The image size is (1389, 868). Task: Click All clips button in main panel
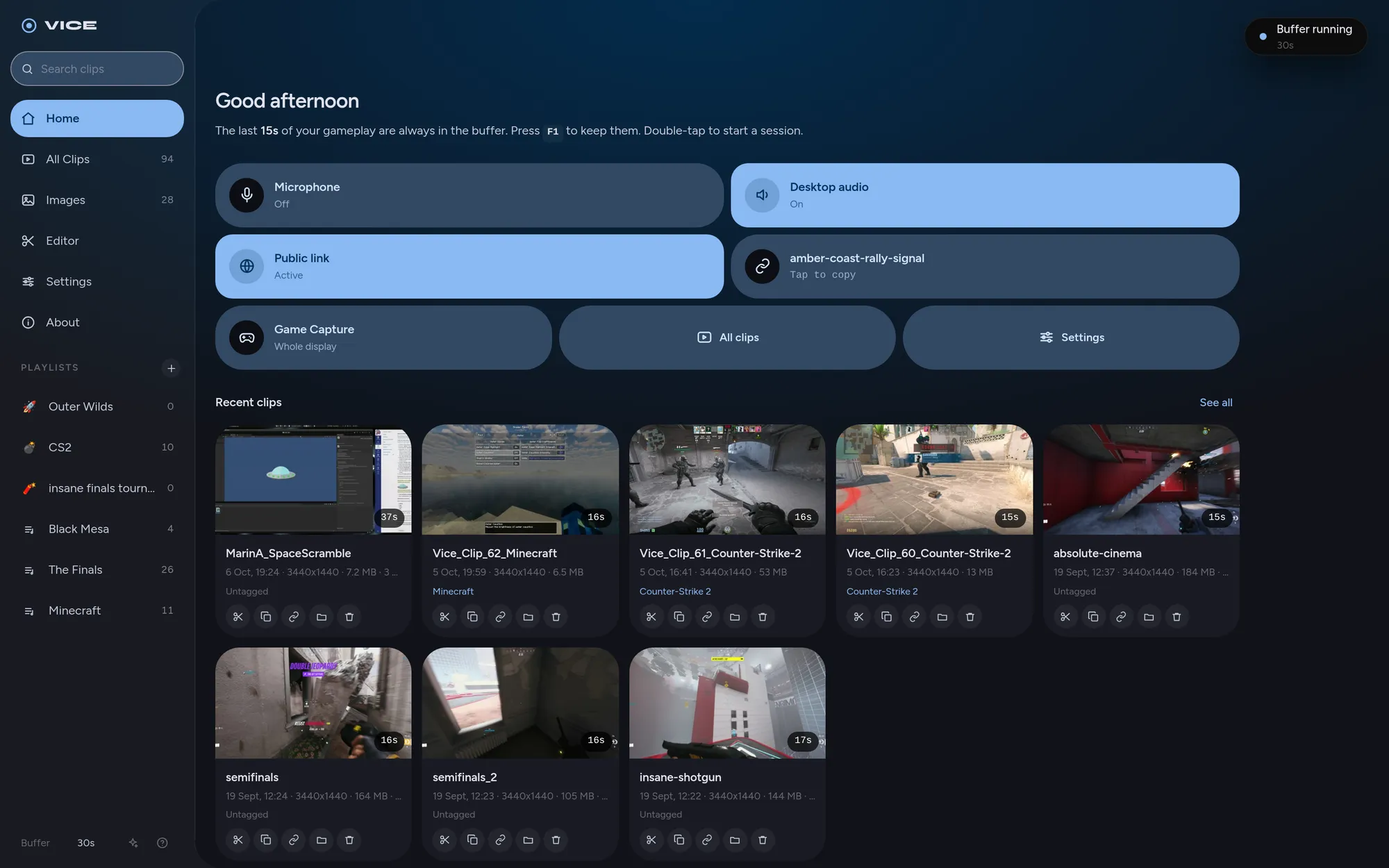pos(727,337)
